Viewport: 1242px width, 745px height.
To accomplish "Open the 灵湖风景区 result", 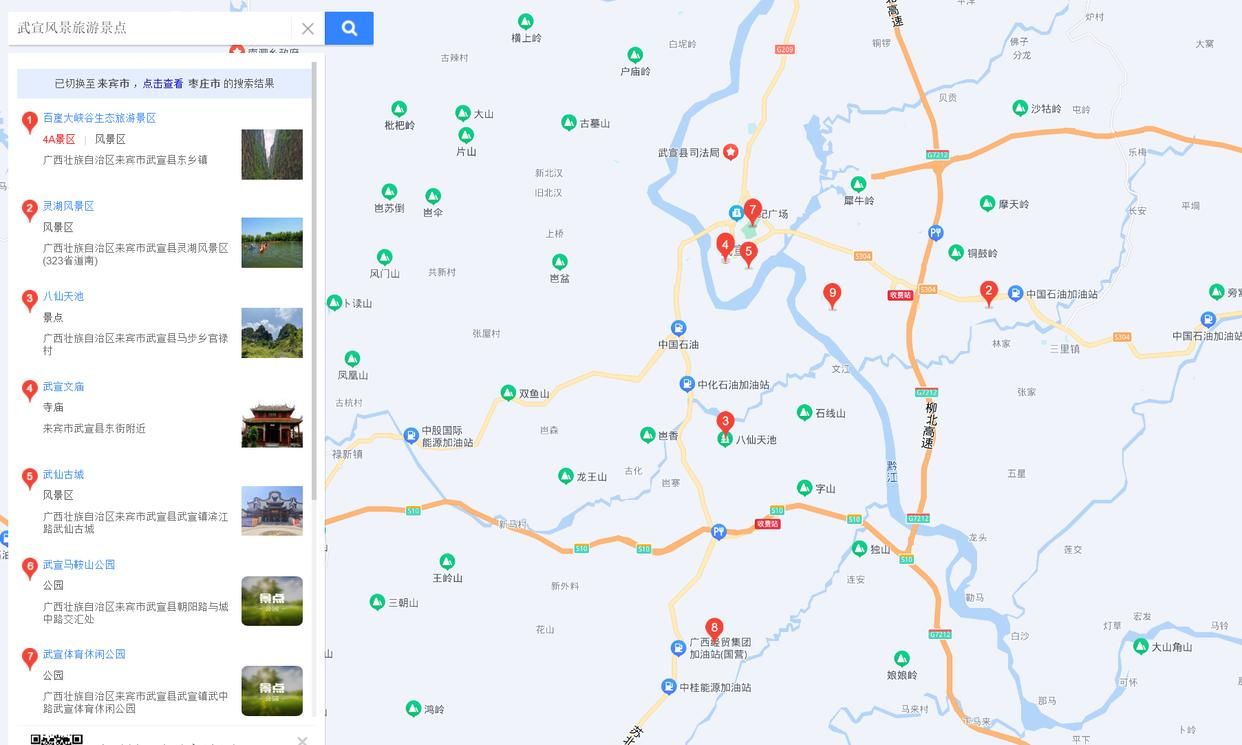I will (68, 206).
